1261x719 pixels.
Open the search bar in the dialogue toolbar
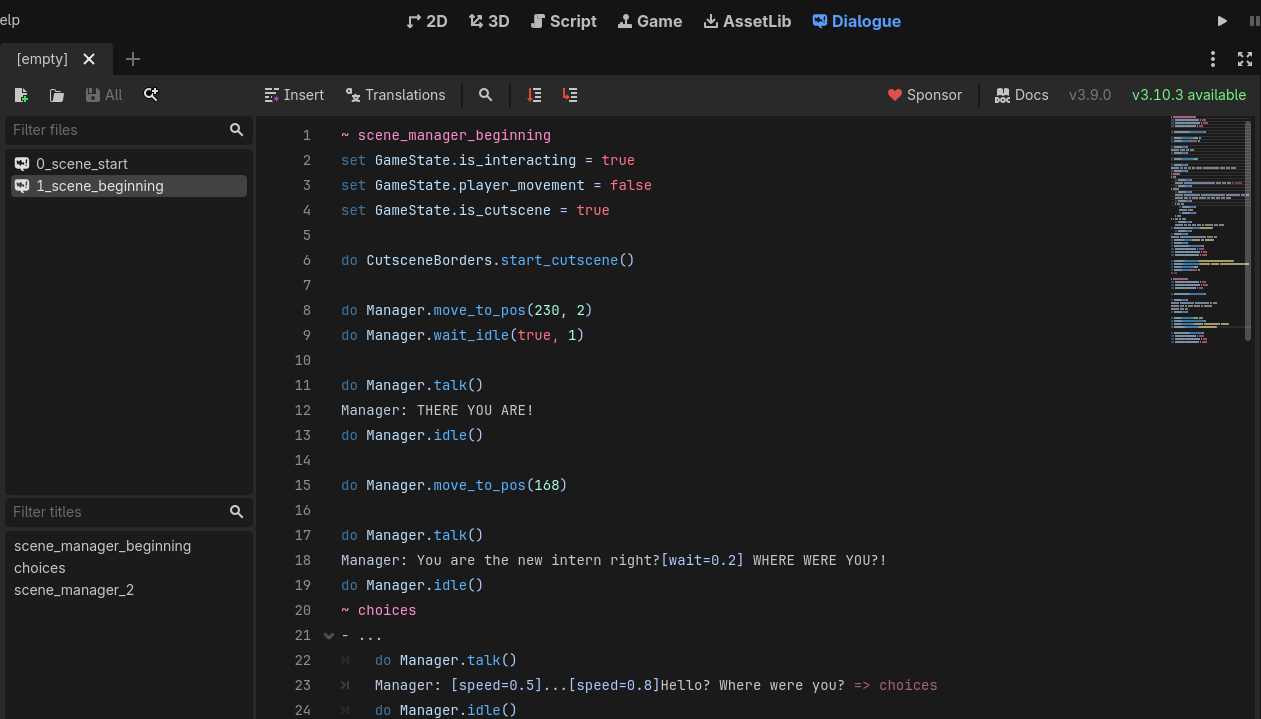[485, 94]
